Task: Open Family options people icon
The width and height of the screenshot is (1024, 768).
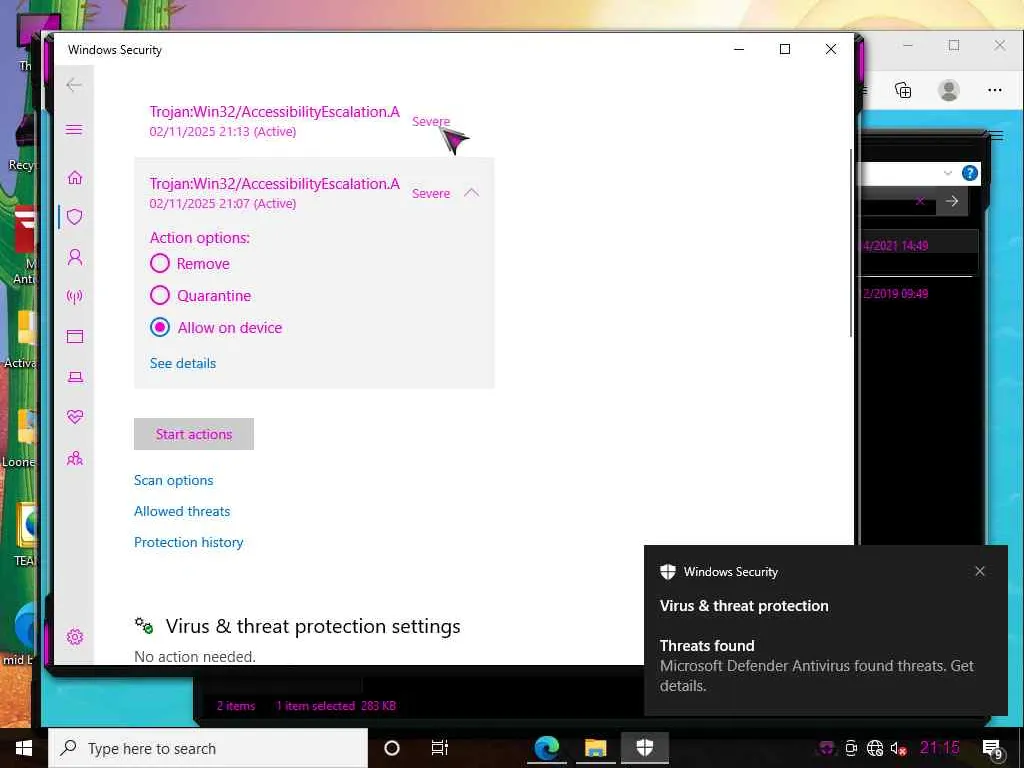Action: pyautogui.click(x=74, y=458)
